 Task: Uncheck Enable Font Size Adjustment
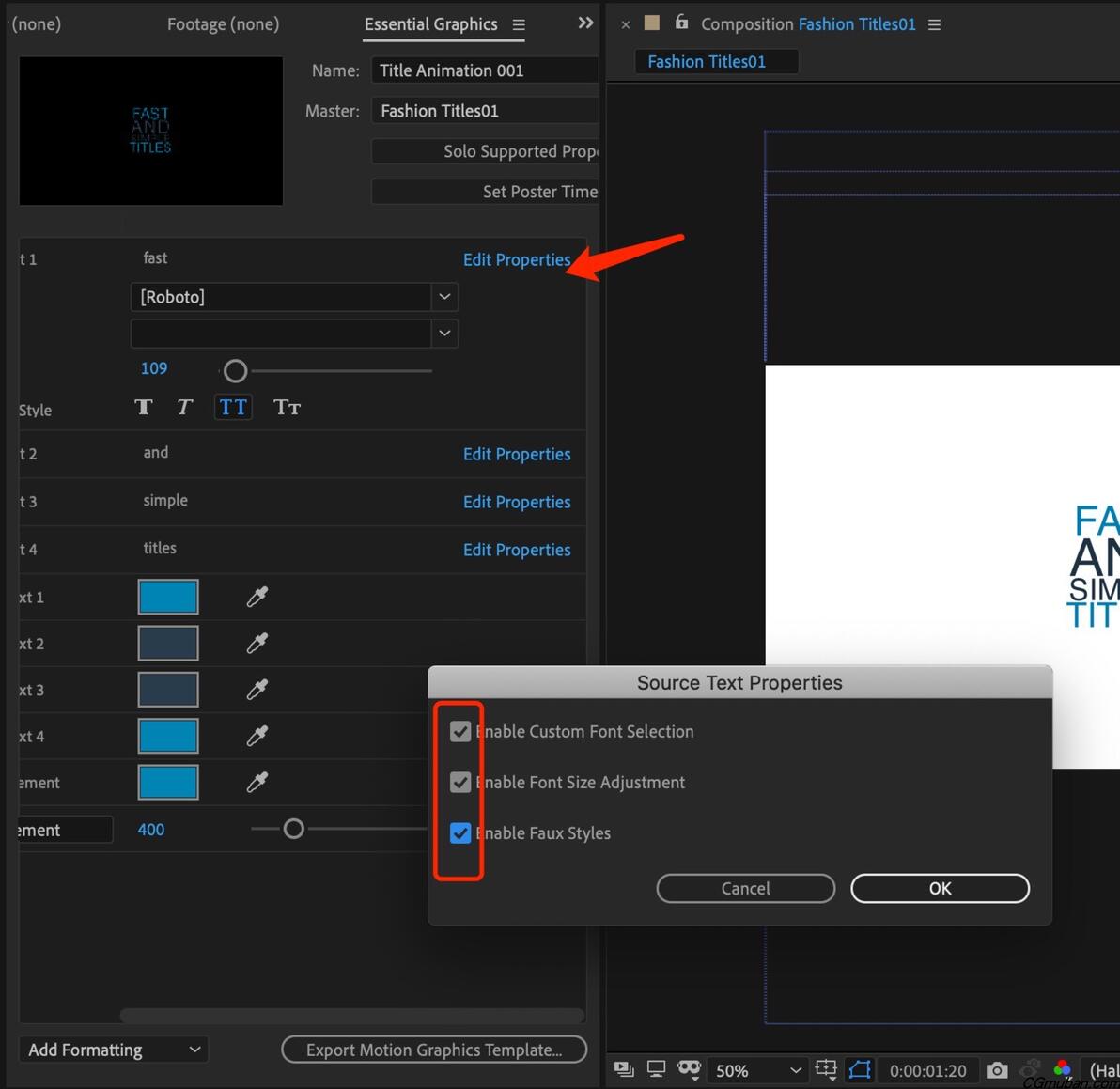[x=460, y=783]
